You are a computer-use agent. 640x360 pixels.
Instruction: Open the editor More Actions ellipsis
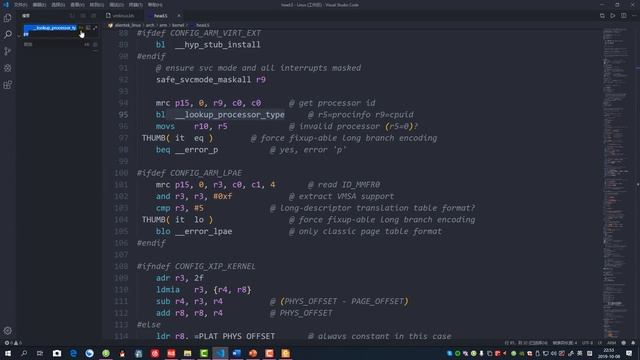634,16
